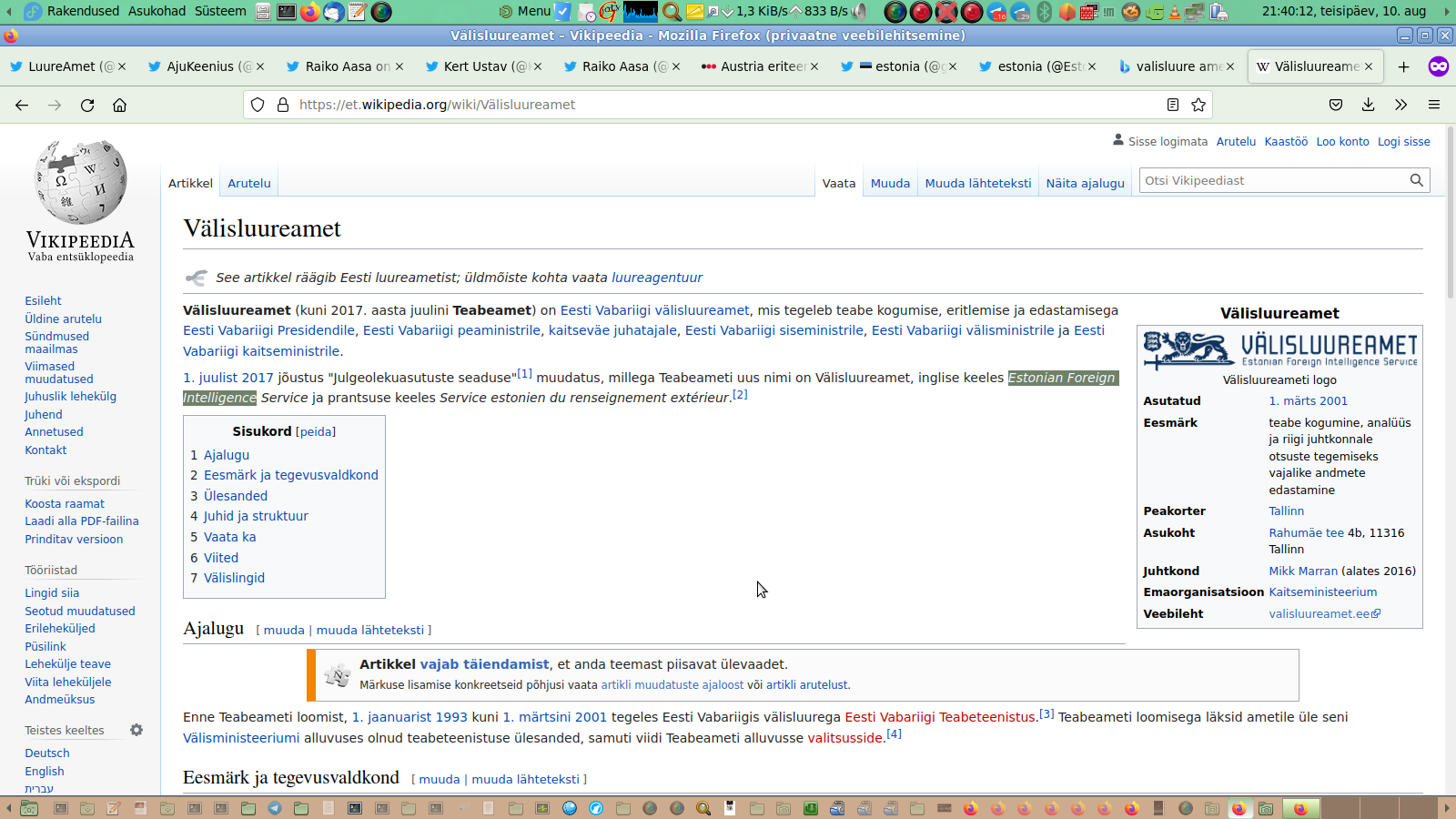The width and height of the screenshot is (1456, 819).
Task: Switch to the LuureAmet Twitter tab
Action: tap(66, 66)
